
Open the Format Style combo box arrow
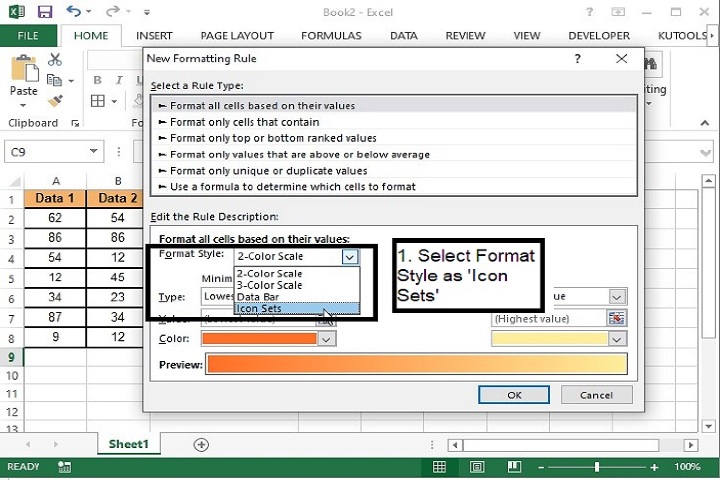(x=349, y=257)
